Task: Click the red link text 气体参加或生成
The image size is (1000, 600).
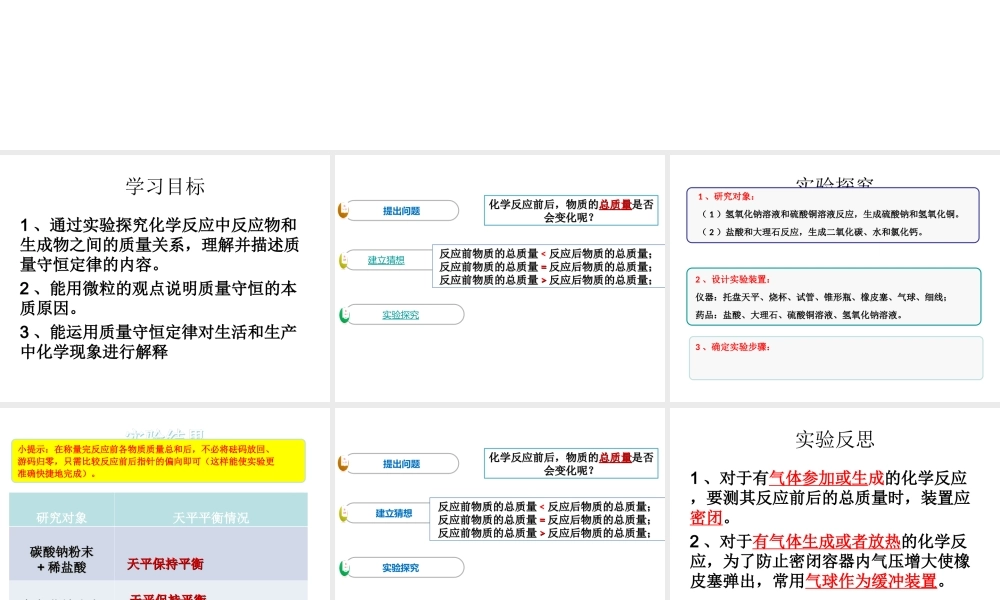Action: pos(827,478)
